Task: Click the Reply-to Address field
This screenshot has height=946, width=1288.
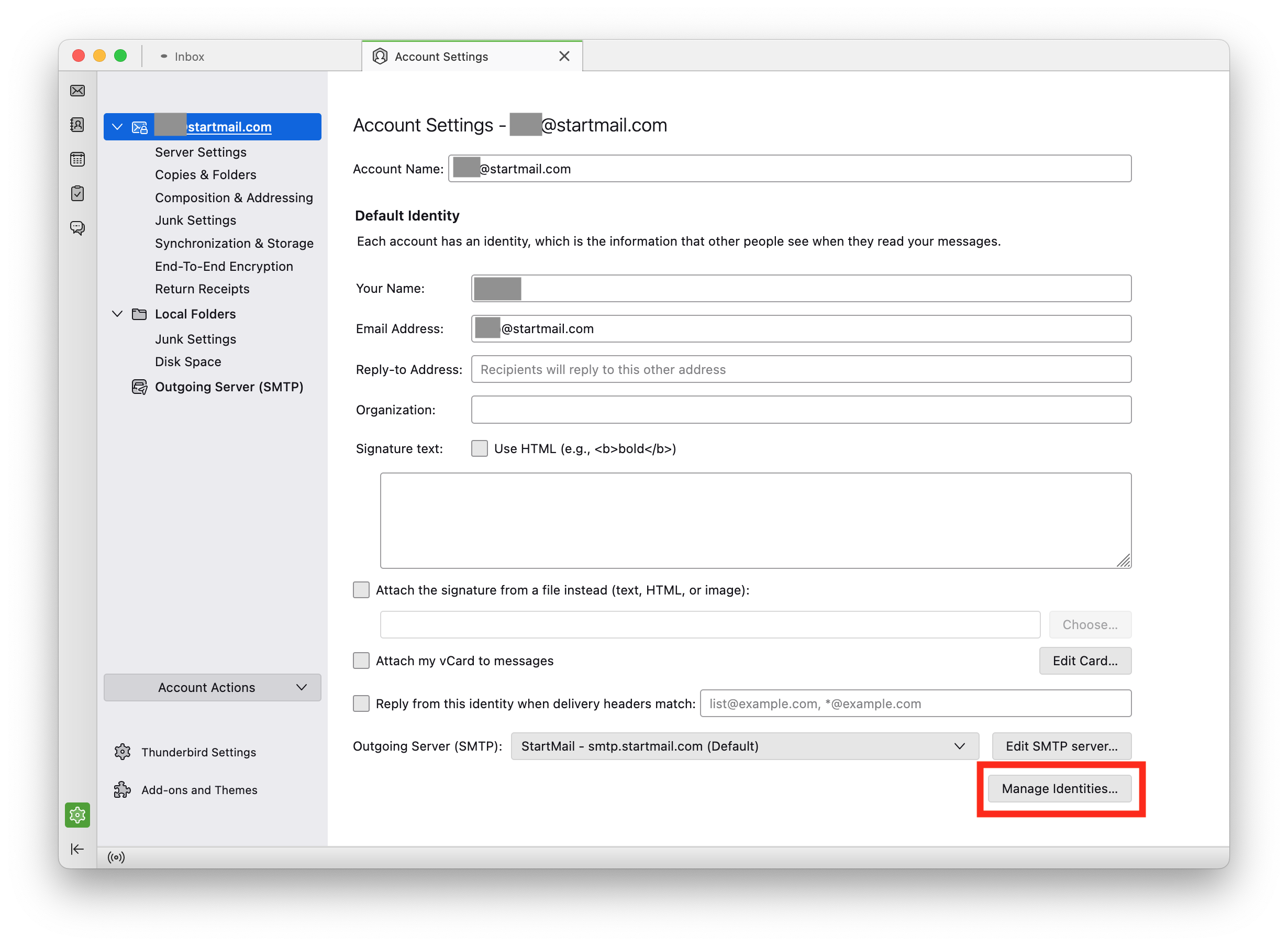Action: [802, 369]
